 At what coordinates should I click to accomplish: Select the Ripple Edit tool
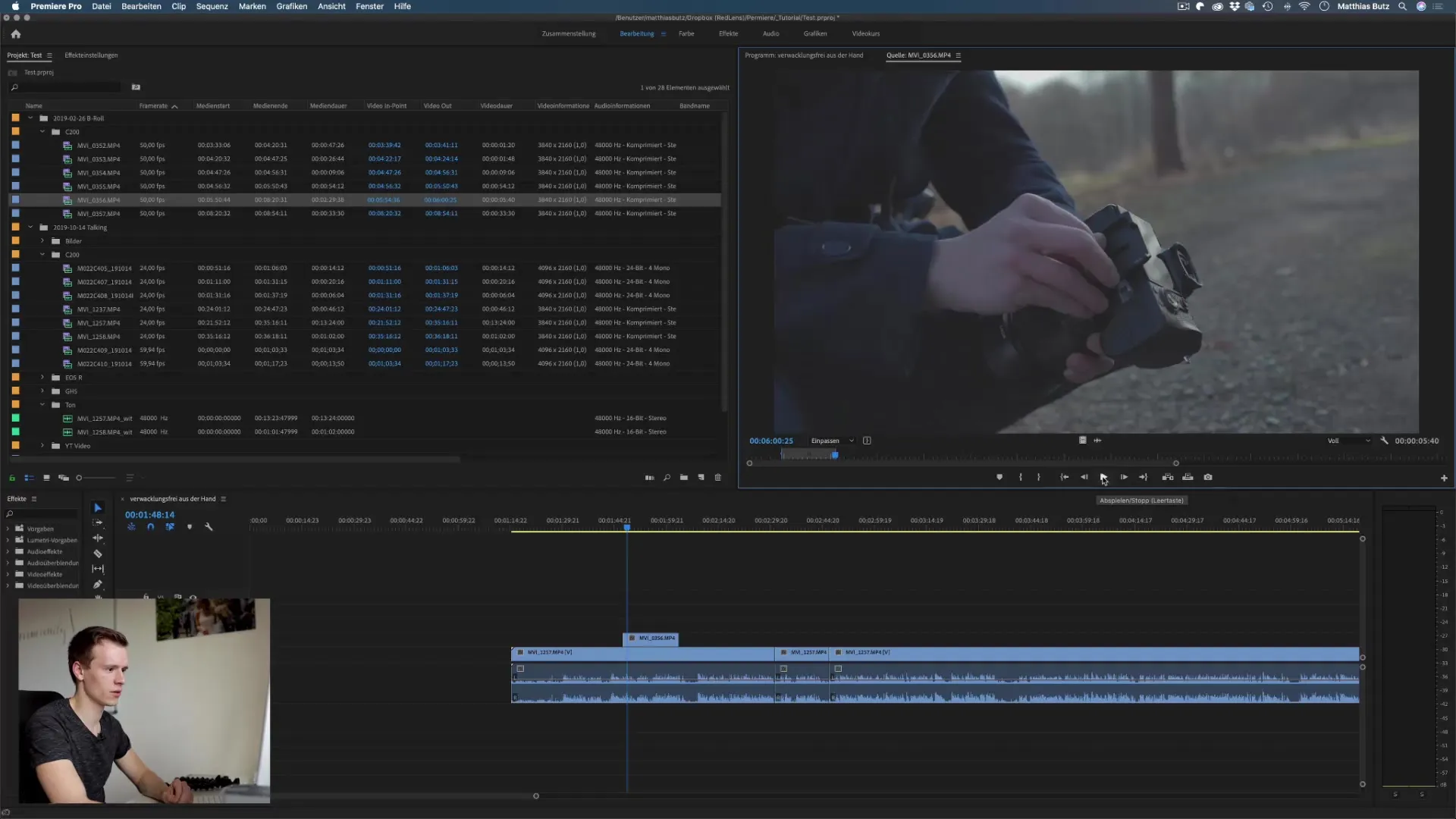[98, 538]
